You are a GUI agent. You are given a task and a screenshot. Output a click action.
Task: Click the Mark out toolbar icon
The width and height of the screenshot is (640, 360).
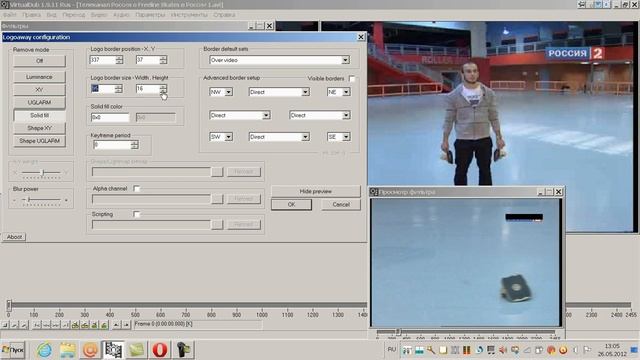[127, 325]
